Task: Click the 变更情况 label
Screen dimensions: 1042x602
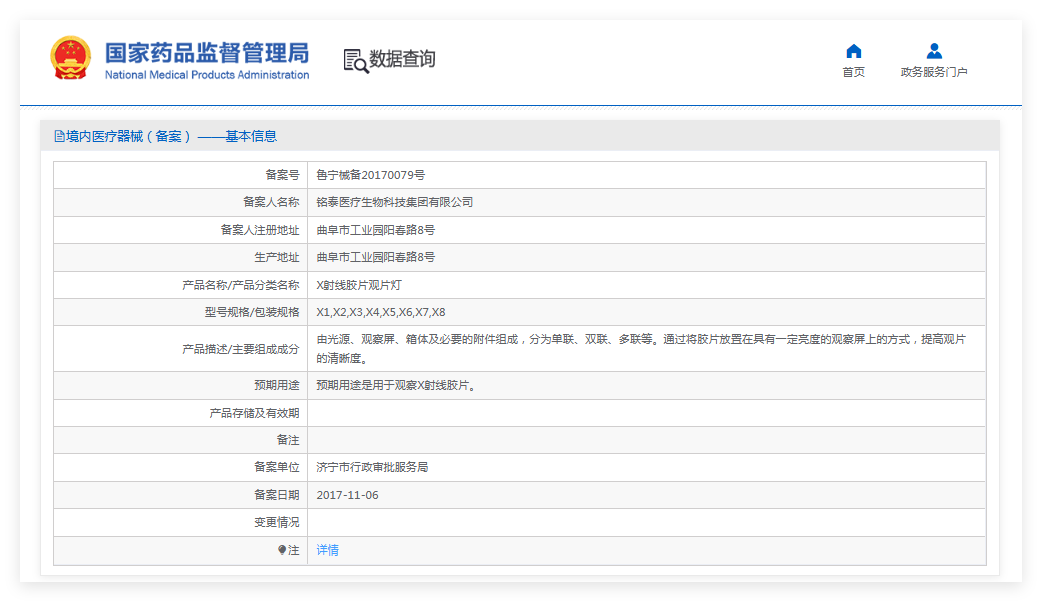Action: click(x=276, y=522)
